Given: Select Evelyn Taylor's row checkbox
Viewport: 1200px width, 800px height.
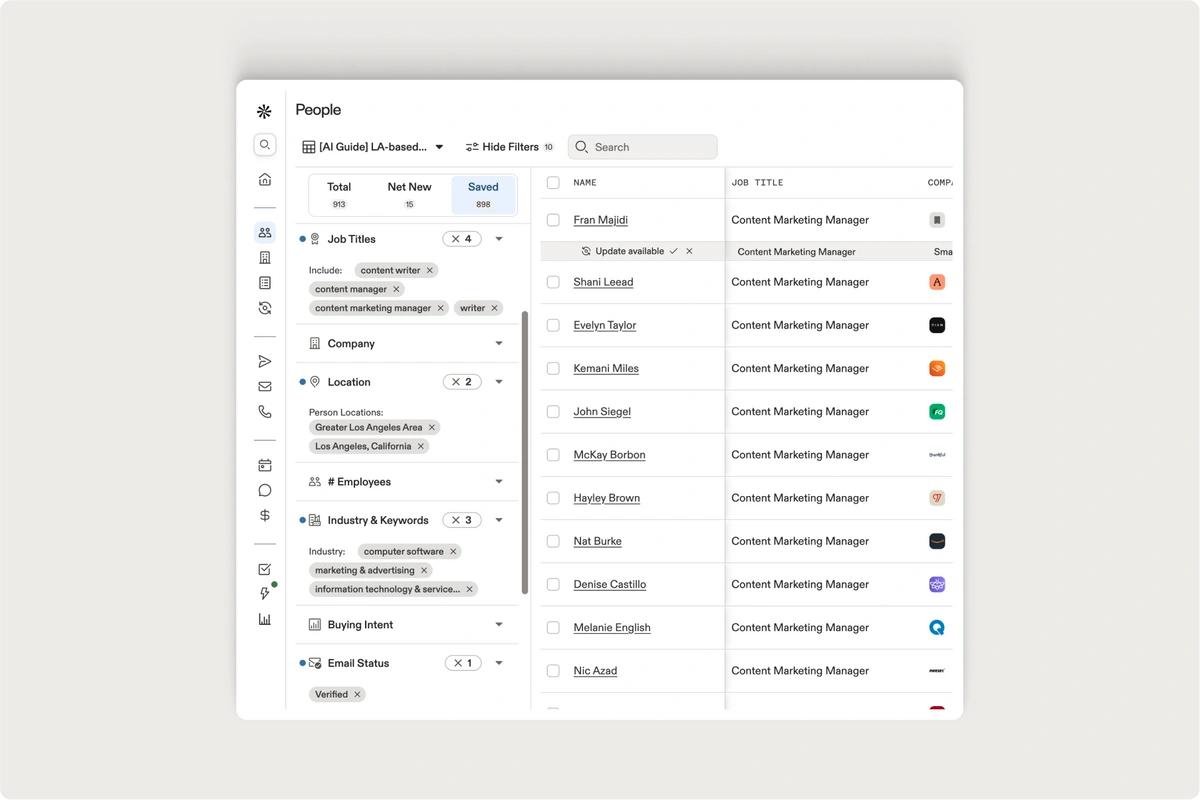Looking at the screenshot, I should [553, 325].
